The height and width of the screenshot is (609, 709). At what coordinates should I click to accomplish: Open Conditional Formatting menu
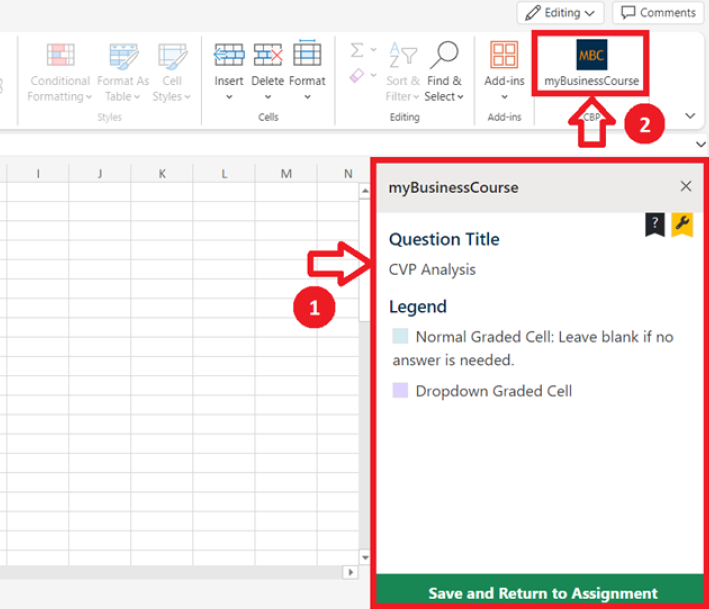[x=60, y=72]
